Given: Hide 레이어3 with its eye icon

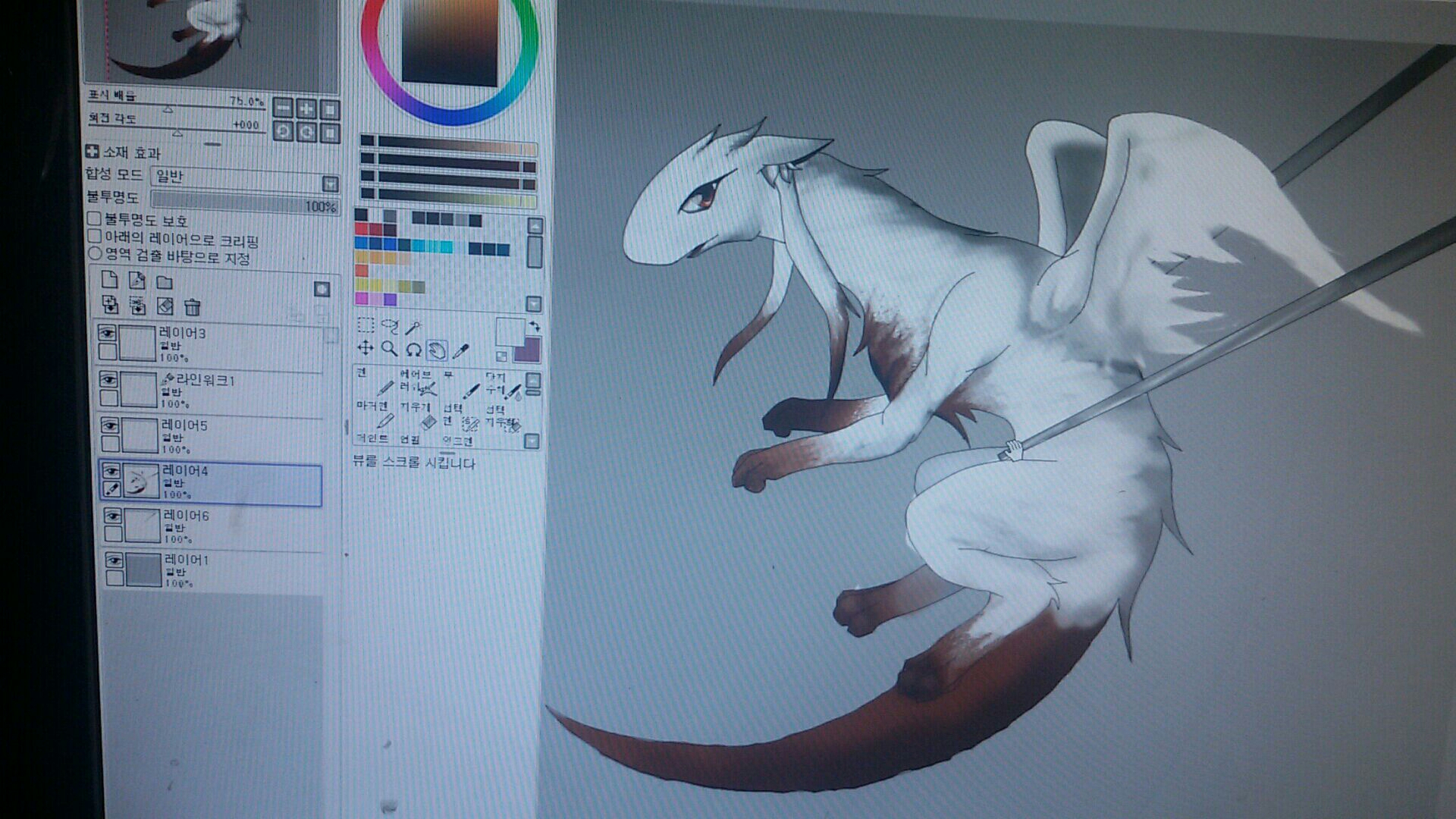Looking at the screenshot, I should point(107,333).
